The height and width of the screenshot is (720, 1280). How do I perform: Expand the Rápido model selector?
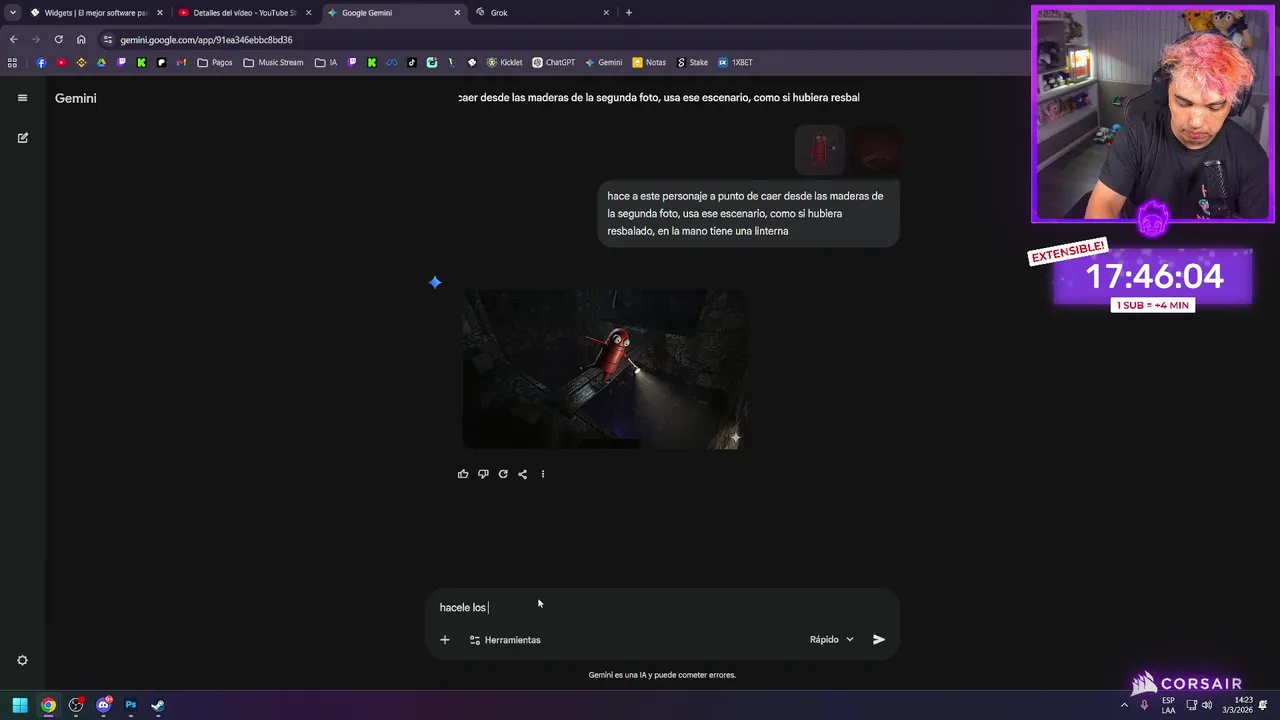(x=832, y=640)
